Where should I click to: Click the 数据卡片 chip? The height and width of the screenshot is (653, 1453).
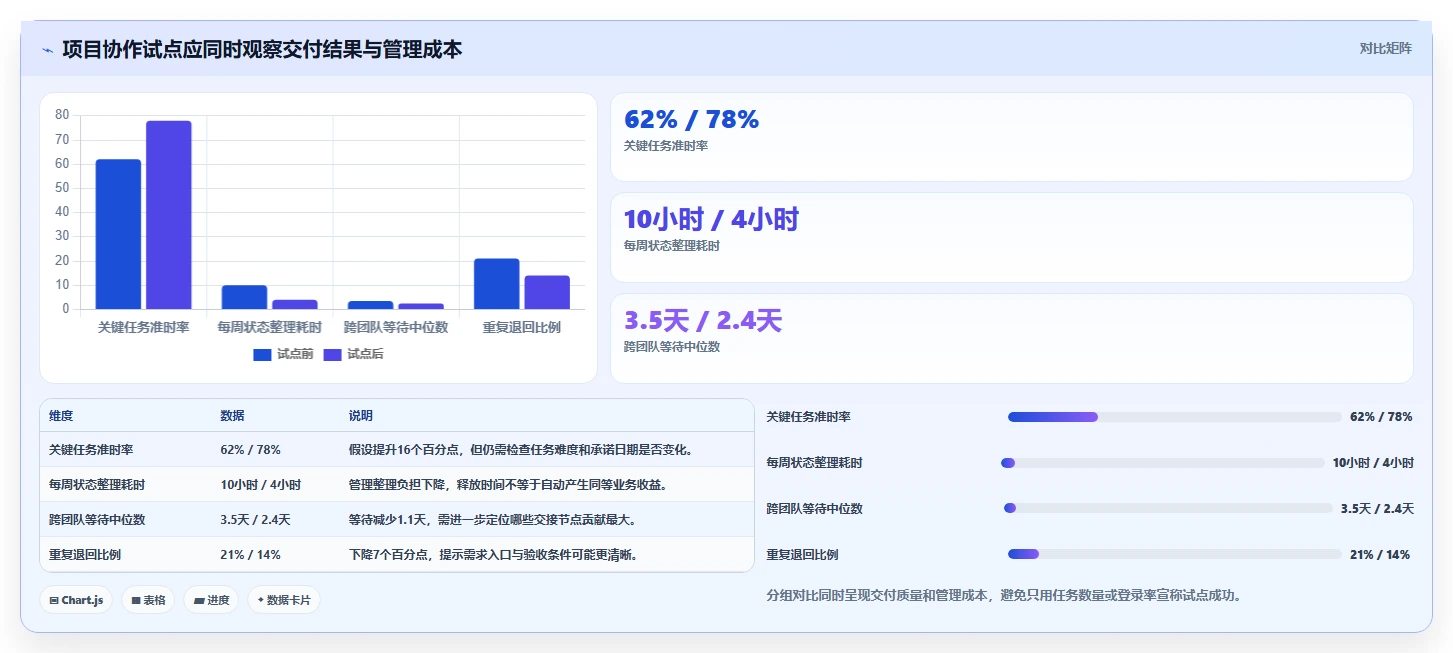pos(284,600)
